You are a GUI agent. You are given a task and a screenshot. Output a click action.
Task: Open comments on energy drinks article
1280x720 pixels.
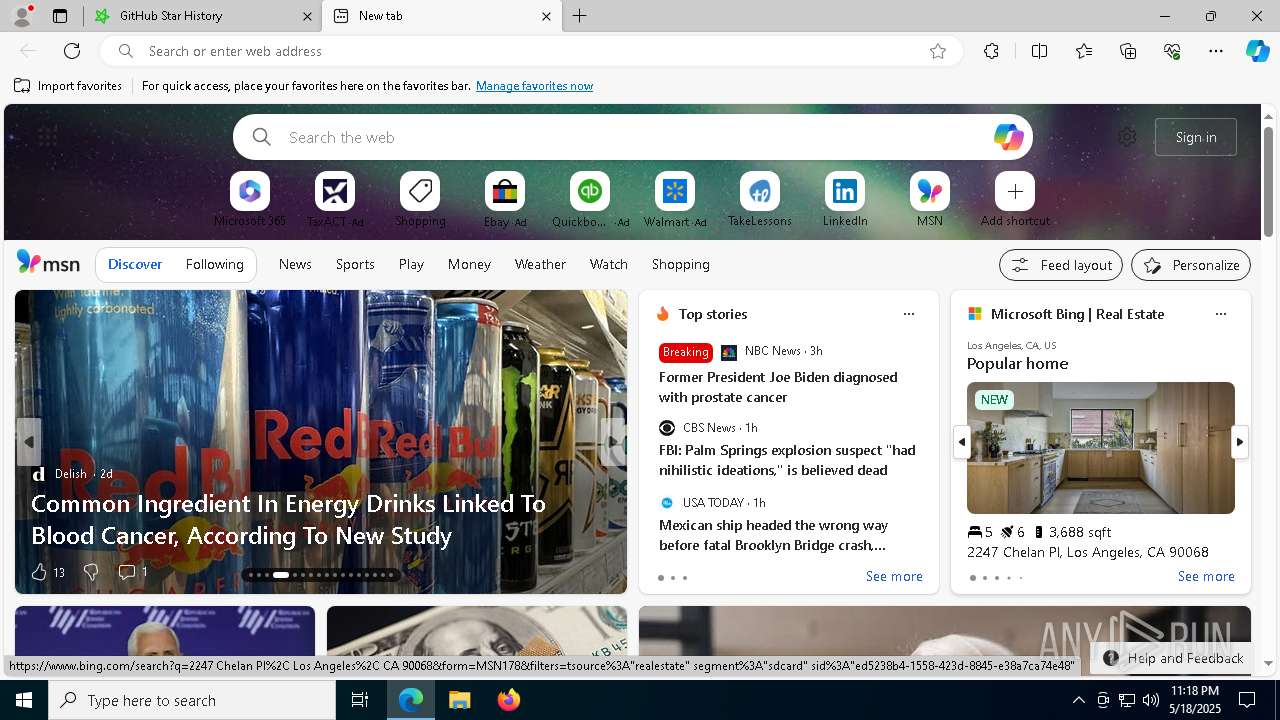[x=132, y=572]
